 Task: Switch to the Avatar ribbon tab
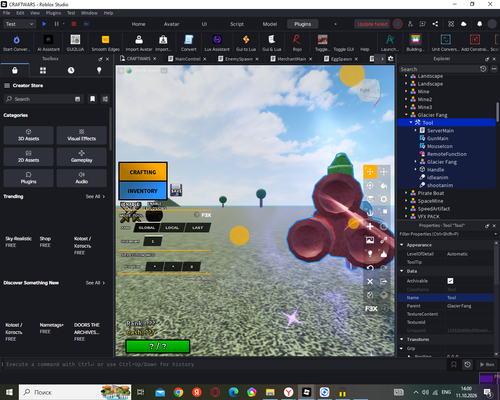(x=171, y=24)
